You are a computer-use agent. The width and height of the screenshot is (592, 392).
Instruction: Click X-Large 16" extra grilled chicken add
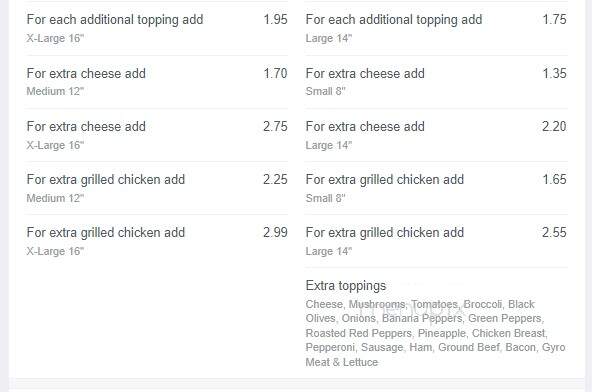pyautogui.click(x=157, y=241)
